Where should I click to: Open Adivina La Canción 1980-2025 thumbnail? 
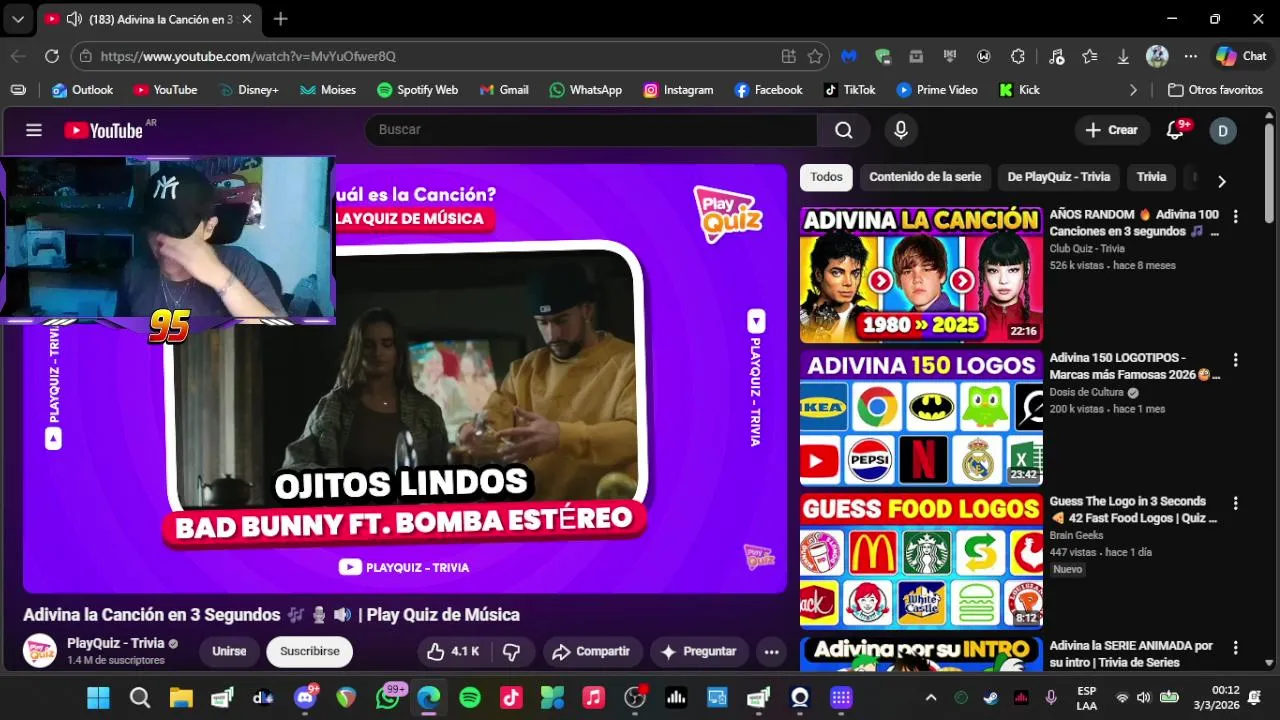pos(921,275)
